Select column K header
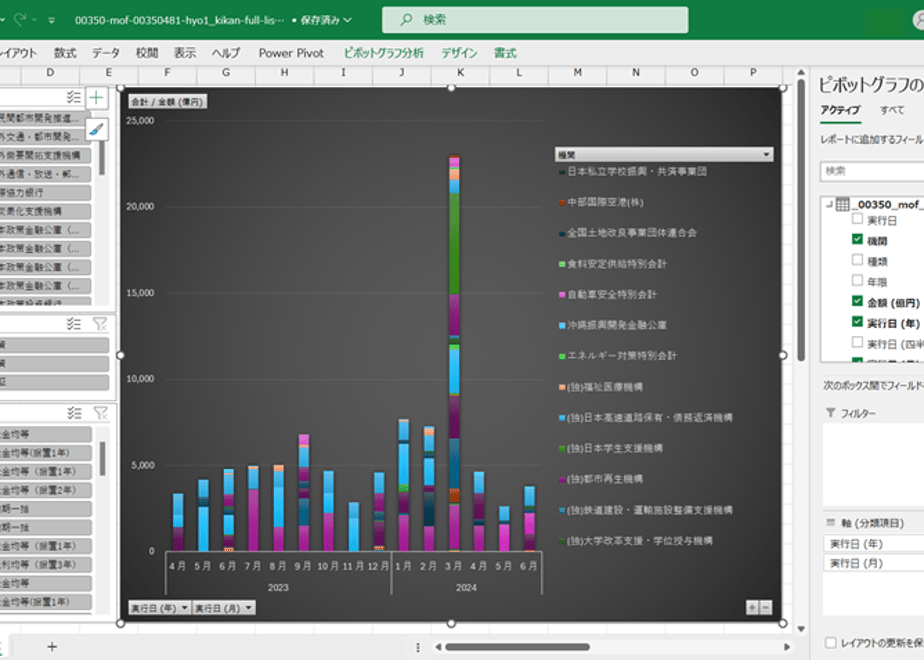924x660 pixels. (460, 72)
